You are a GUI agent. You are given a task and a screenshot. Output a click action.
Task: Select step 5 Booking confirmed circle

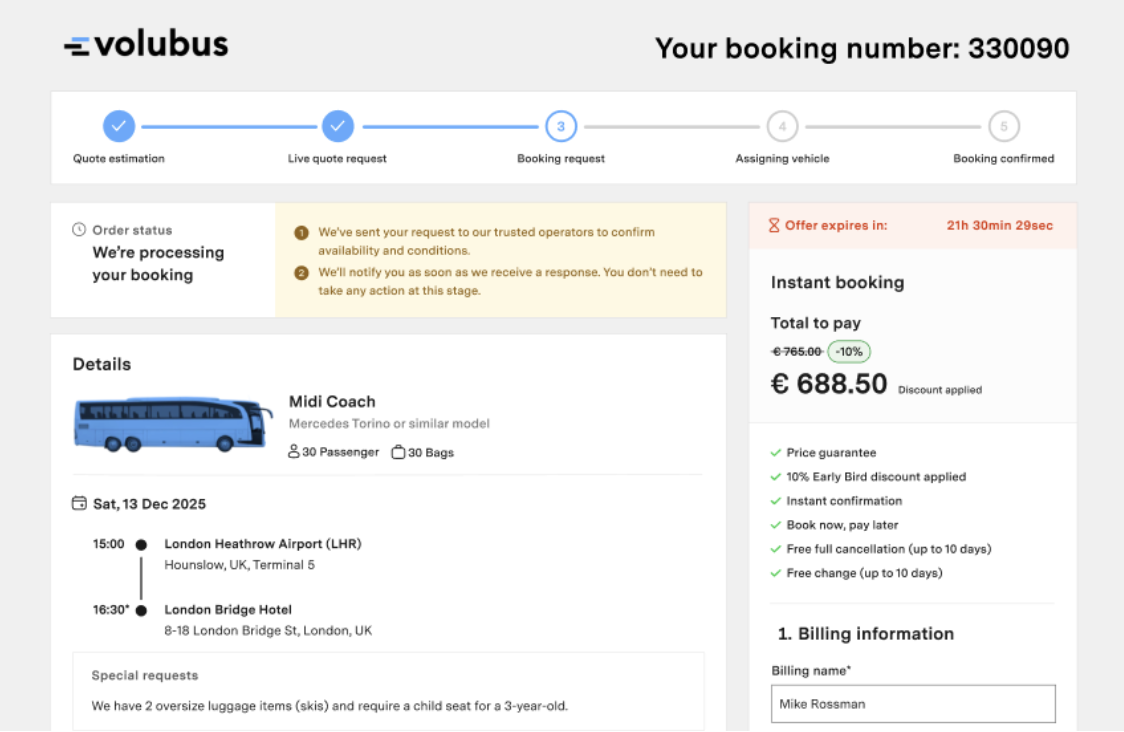[1004, 126]
